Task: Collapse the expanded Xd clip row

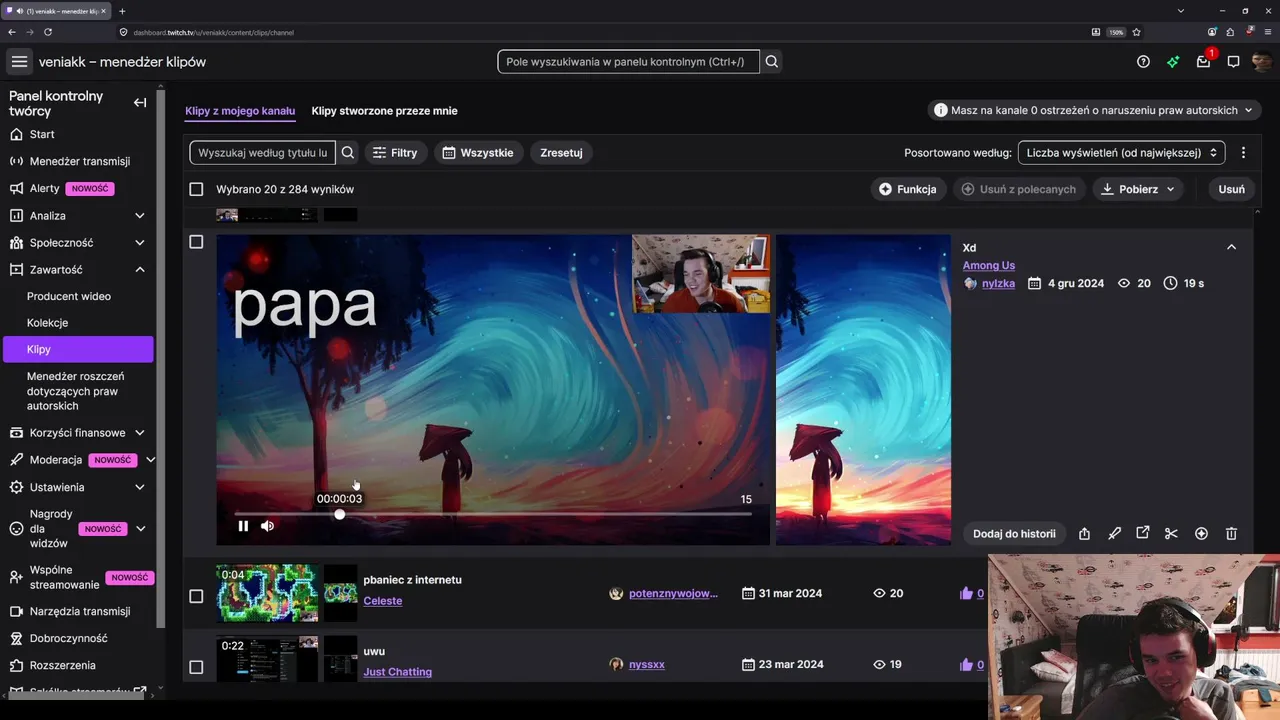Action: click(x=1231, y=247)
